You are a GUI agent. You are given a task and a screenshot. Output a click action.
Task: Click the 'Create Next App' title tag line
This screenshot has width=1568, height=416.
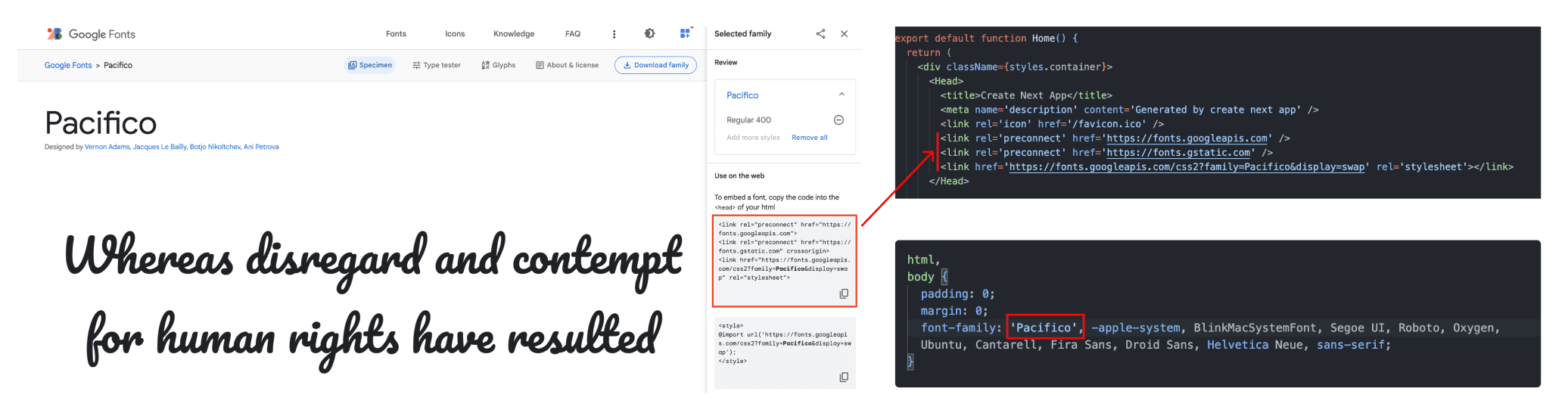click(x=1026, y=95)
